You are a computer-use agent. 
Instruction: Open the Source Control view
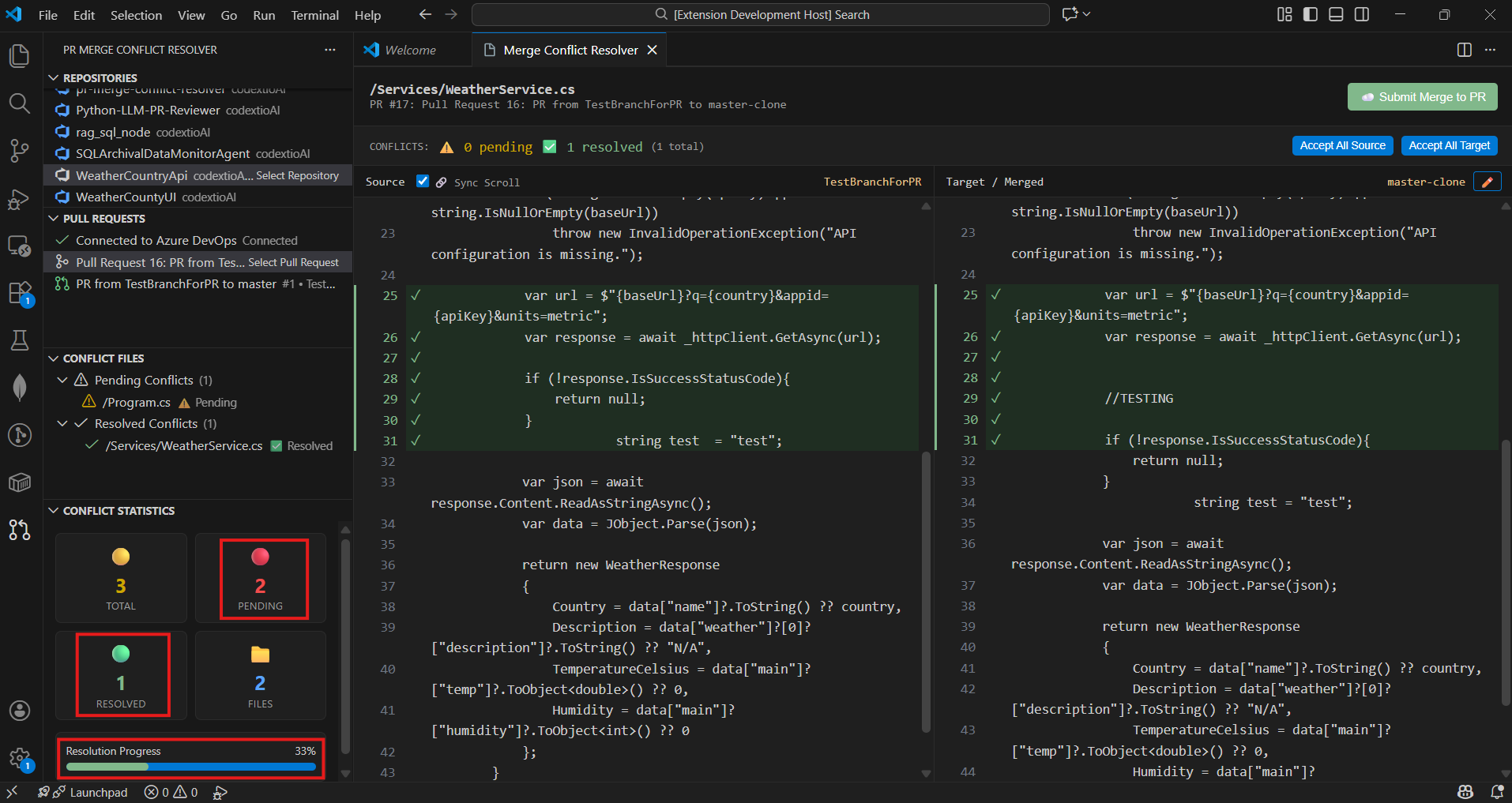[20, 151]
